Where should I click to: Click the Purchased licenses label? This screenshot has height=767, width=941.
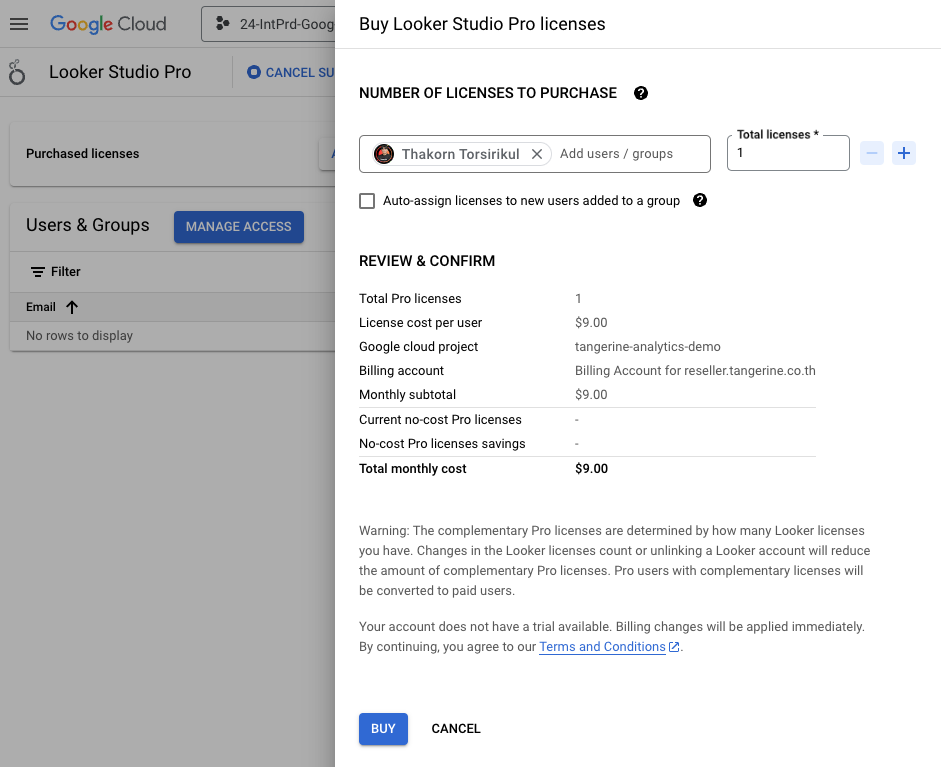point(82,154)
